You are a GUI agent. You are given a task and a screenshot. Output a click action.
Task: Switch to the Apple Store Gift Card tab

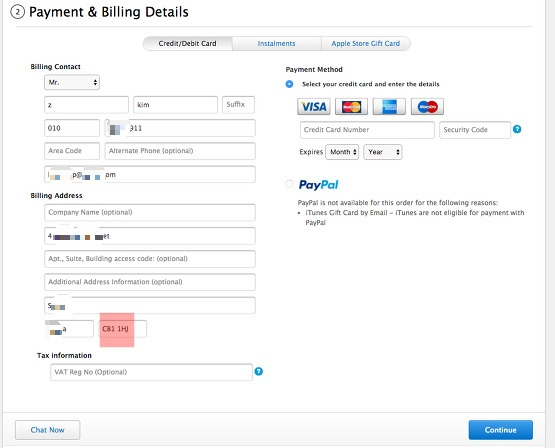(x=366, y=44)
